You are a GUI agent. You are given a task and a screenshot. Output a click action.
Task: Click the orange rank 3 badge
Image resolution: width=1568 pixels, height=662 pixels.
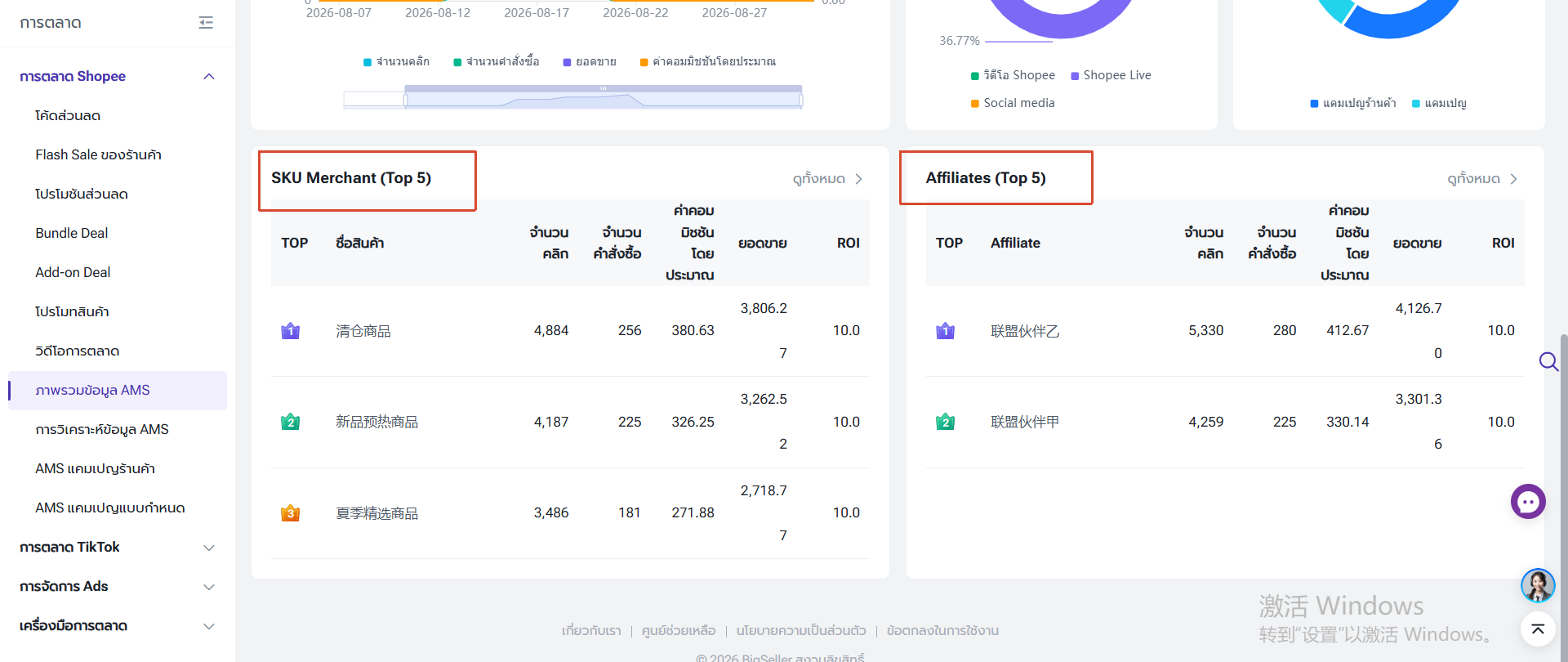point(290,513)
